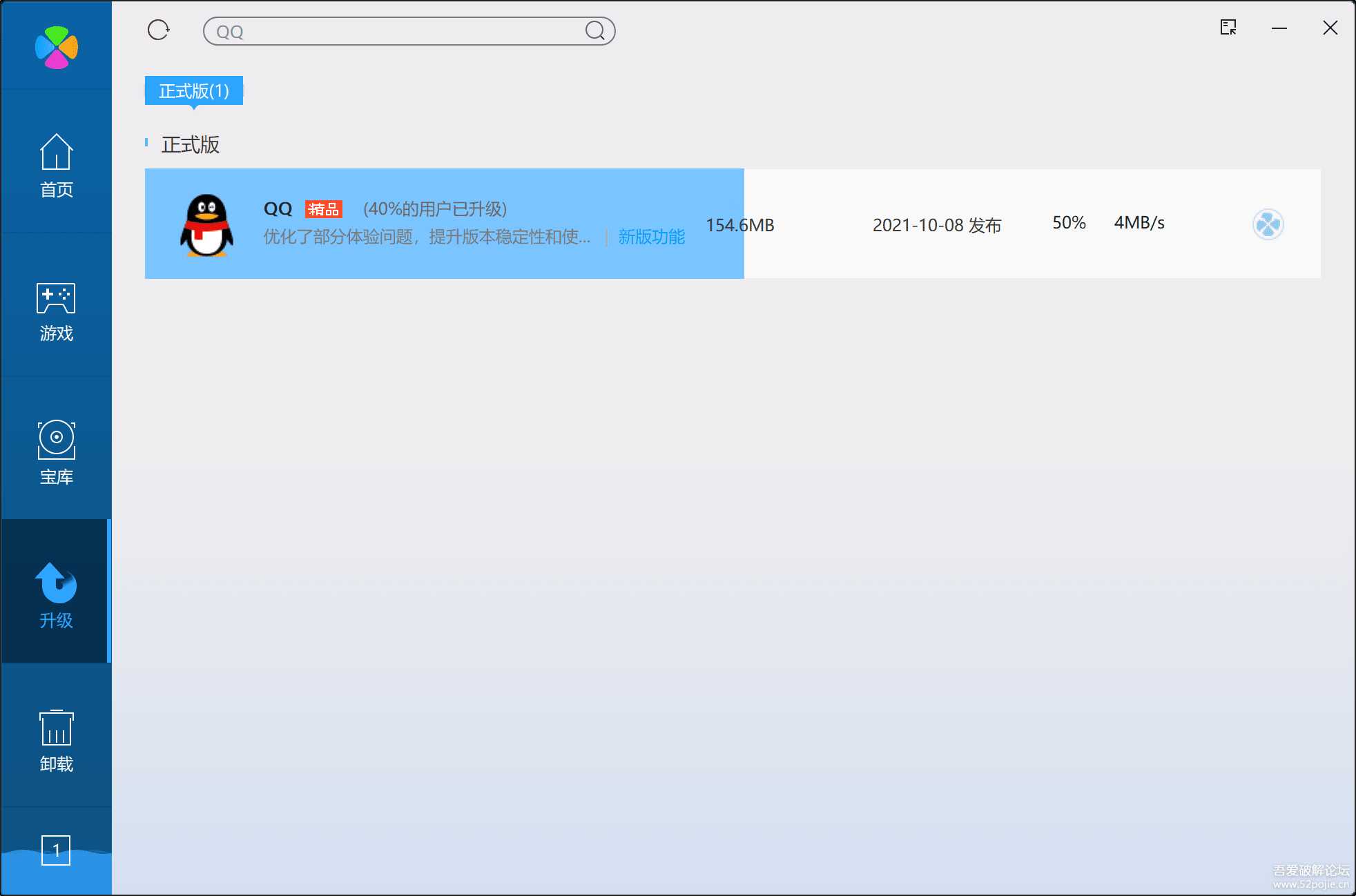1356x896 pixels.
Task: Click the "1" badge at the sidebar bottom
Action: (x=56, y=850)
